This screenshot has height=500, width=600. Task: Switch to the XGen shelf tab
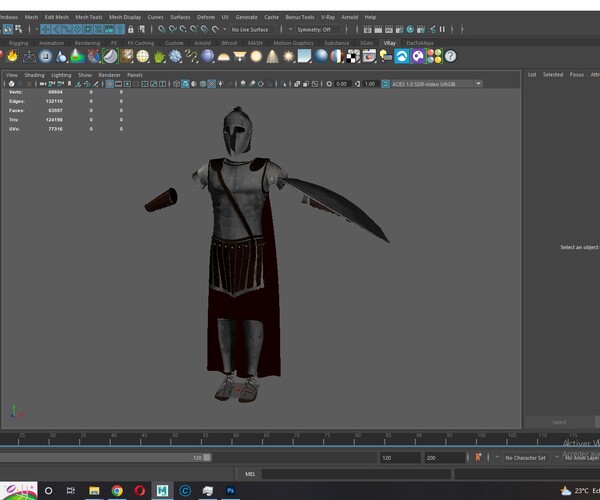(366, 43)
